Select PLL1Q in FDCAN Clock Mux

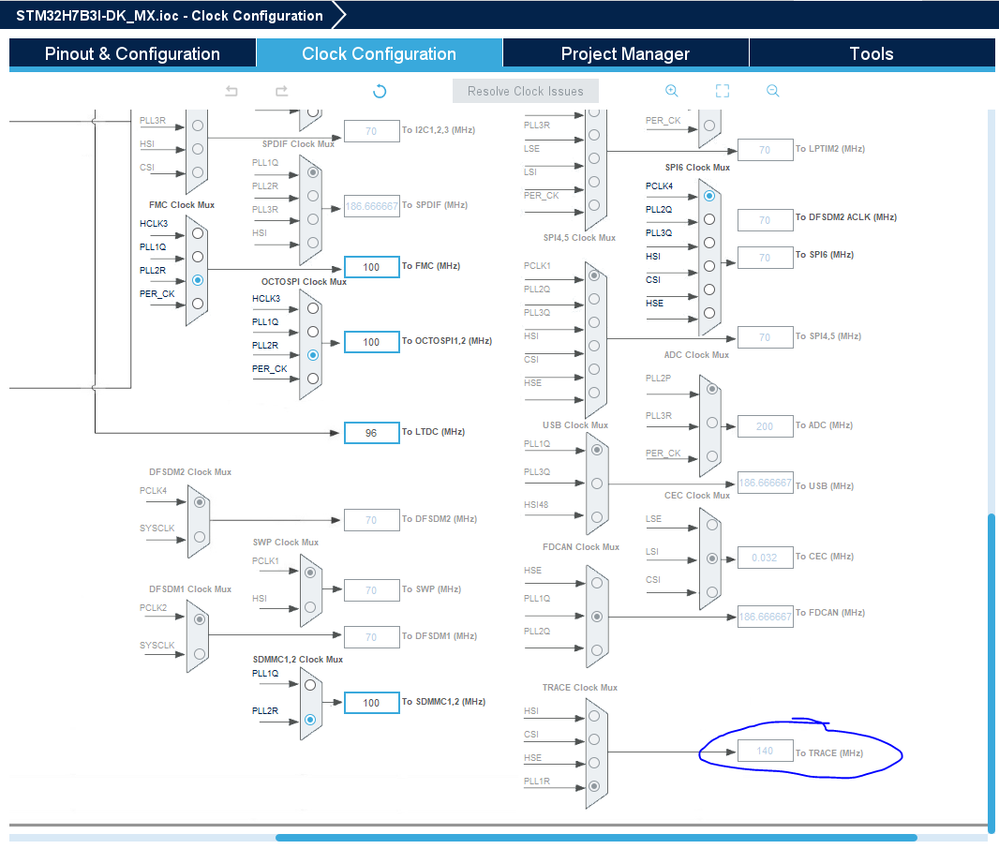point(596,617)
